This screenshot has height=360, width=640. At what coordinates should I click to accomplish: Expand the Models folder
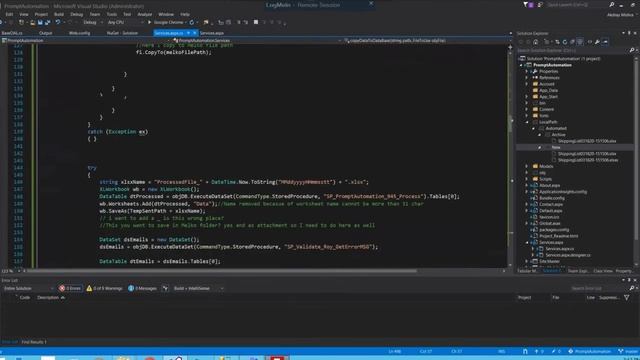[527, 167]
